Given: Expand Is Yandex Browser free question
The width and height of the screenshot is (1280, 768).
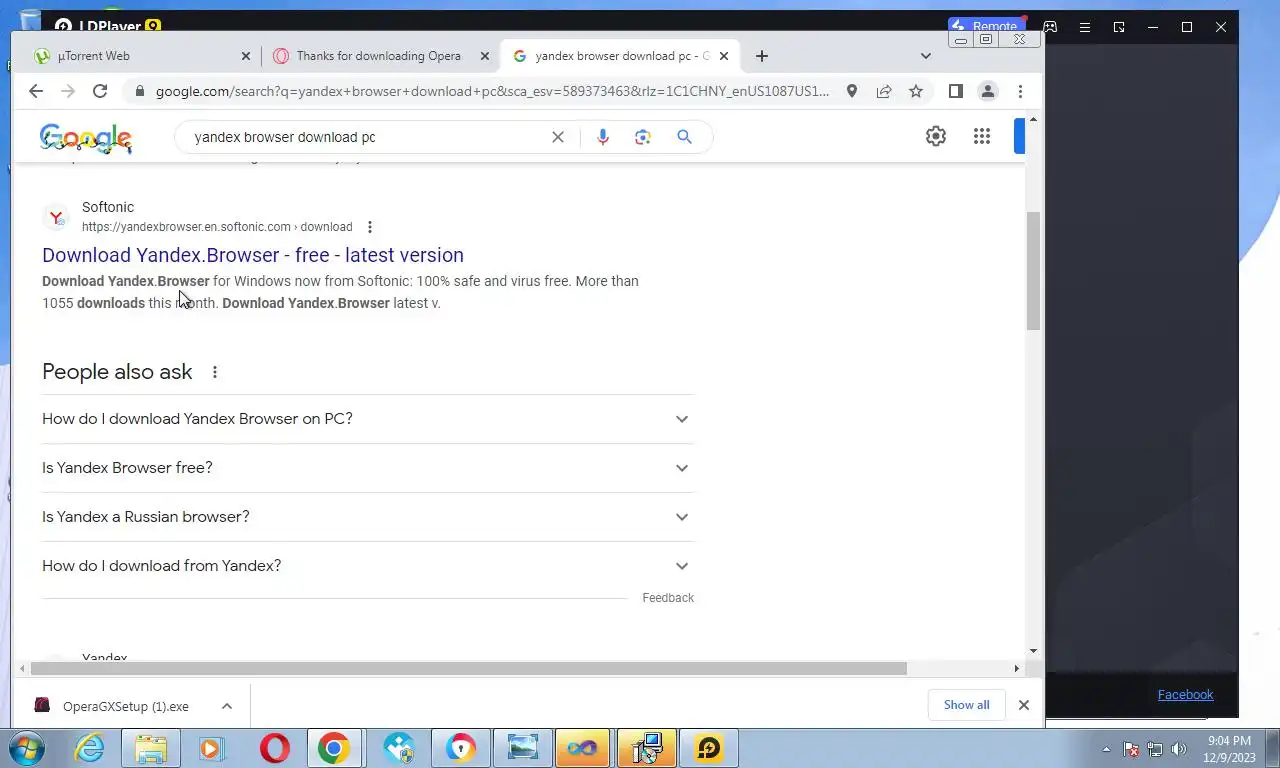Looking at the screenshot, I should tap(367, 468).
